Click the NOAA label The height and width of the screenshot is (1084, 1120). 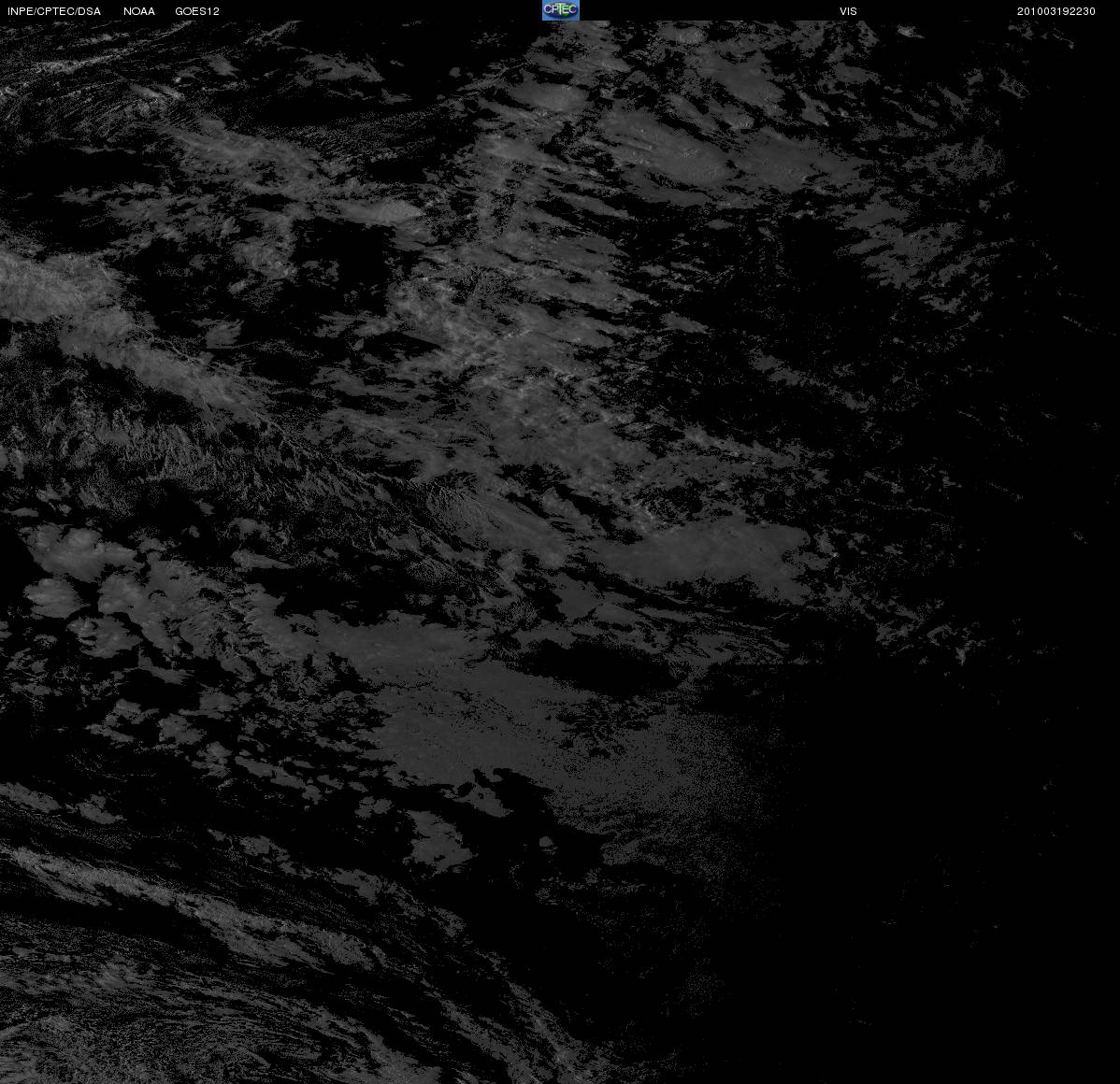point(139,11)
